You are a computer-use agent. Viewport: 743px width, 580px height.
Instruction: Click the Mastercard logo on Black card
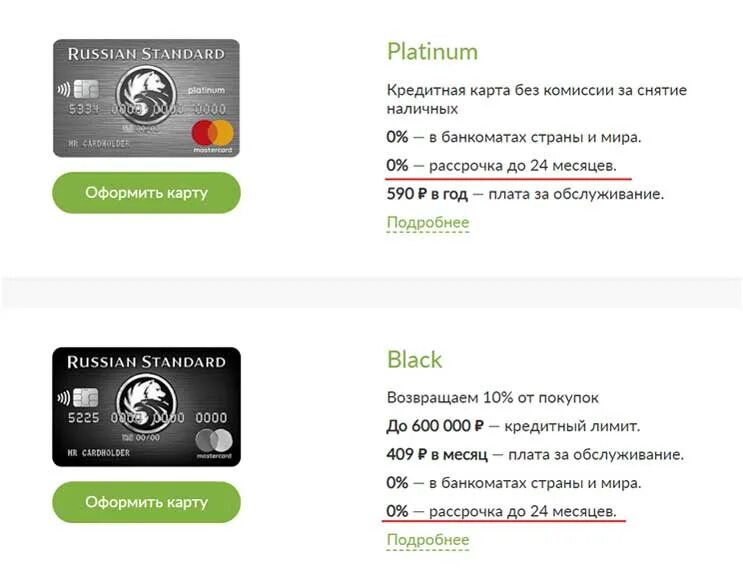[x=214, y=444]
